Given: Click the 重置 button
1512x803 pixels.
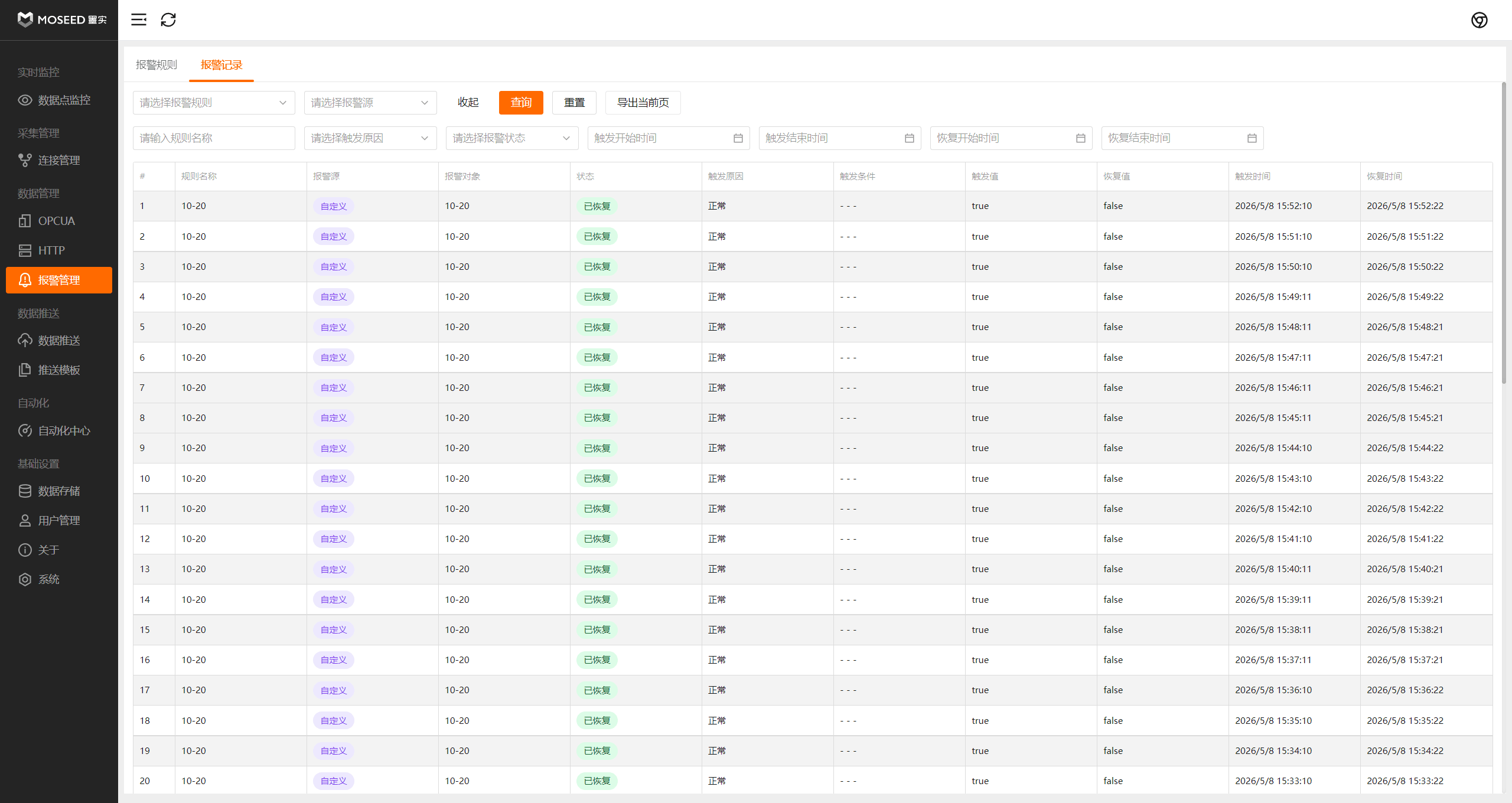Looking at the screenshot, I should pyautogui.click(x=574, y=103).
